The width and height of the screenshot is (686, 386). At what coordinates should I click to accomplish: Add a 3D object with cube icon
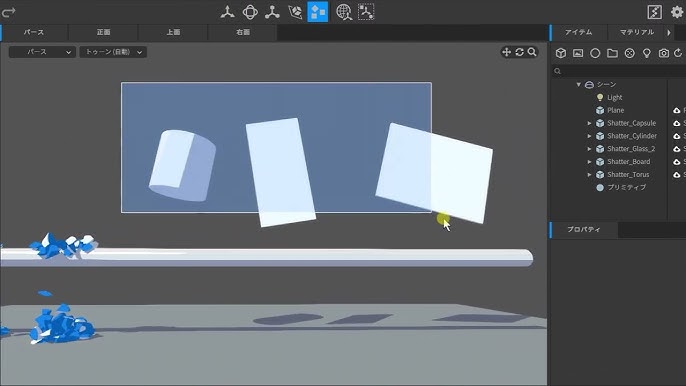coord(561,53)
